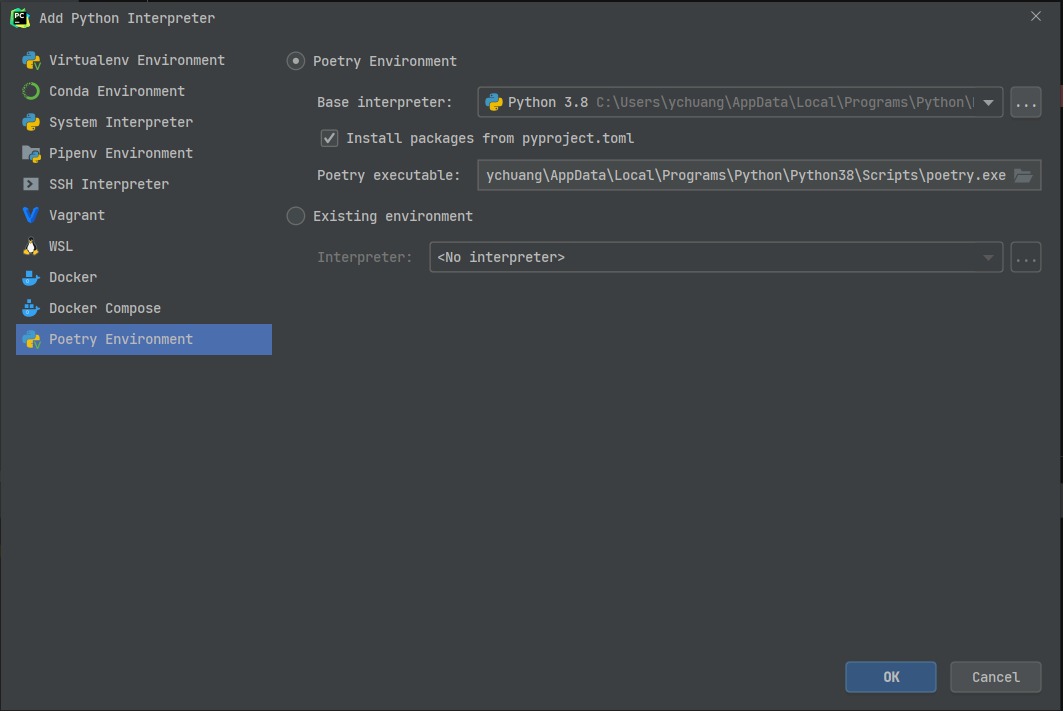Click the Pipenv Environment folder icon
The height and width of the screenshot is (711, 1063).
pos(31,153)
